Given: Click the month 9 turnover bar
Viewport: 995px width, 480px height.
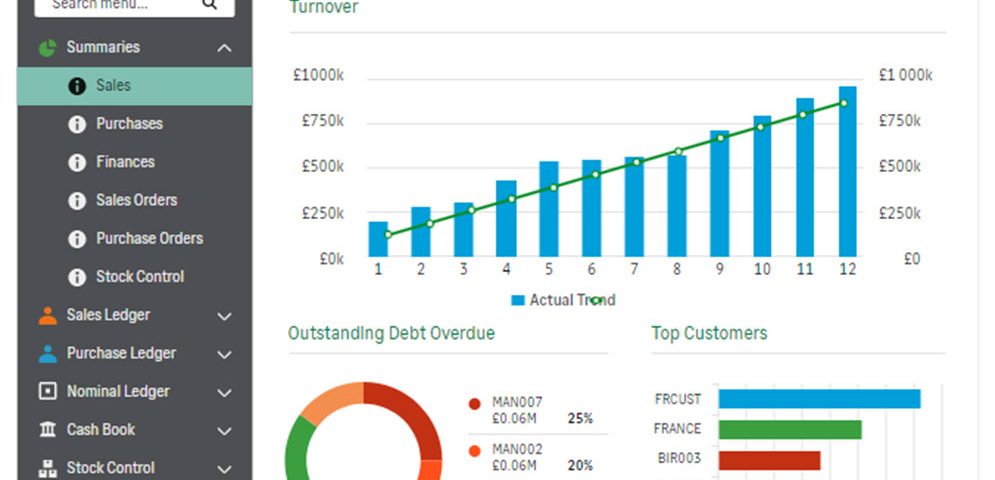Looking at the screenshot, I should pos(720,194).
